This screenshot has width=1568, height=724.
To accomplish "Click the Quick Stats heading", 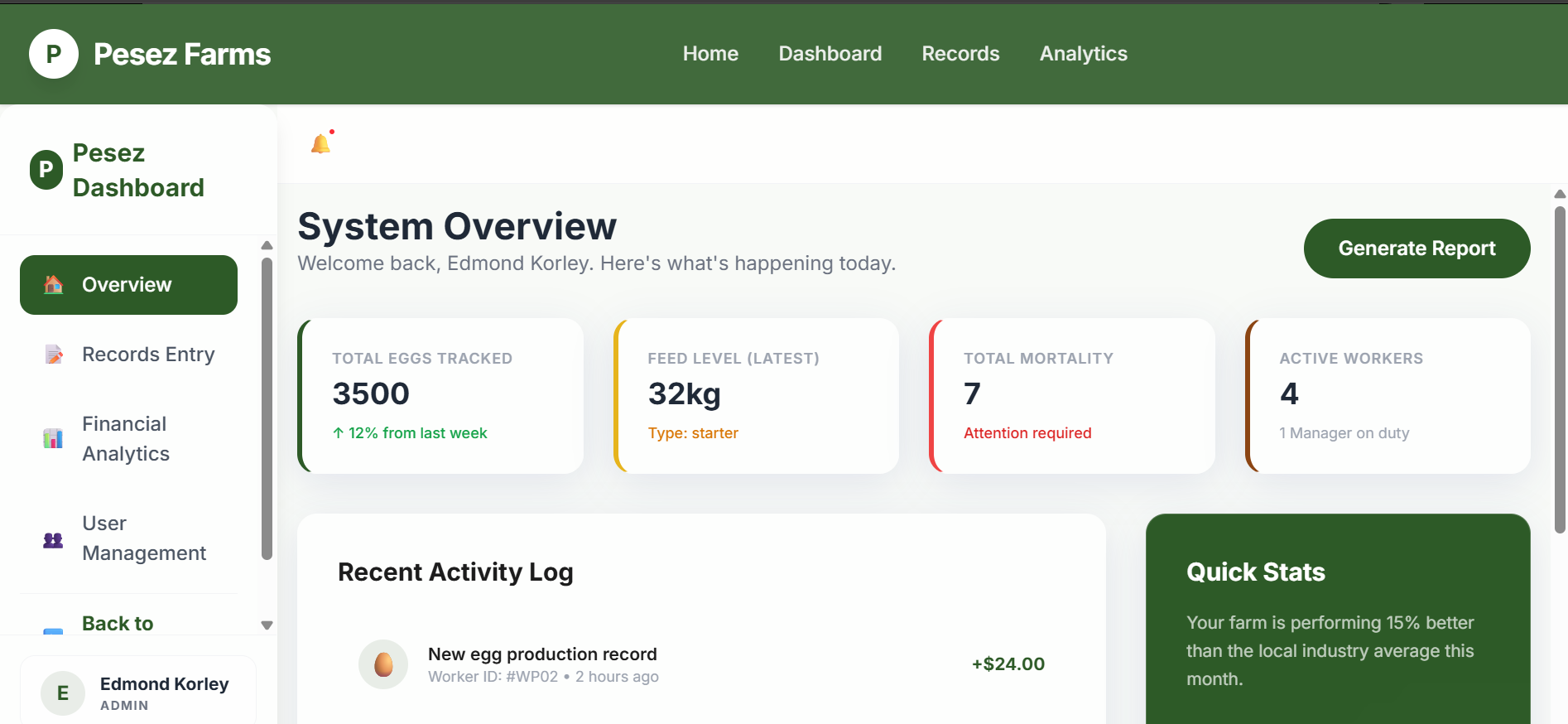I will (1256, 572).
